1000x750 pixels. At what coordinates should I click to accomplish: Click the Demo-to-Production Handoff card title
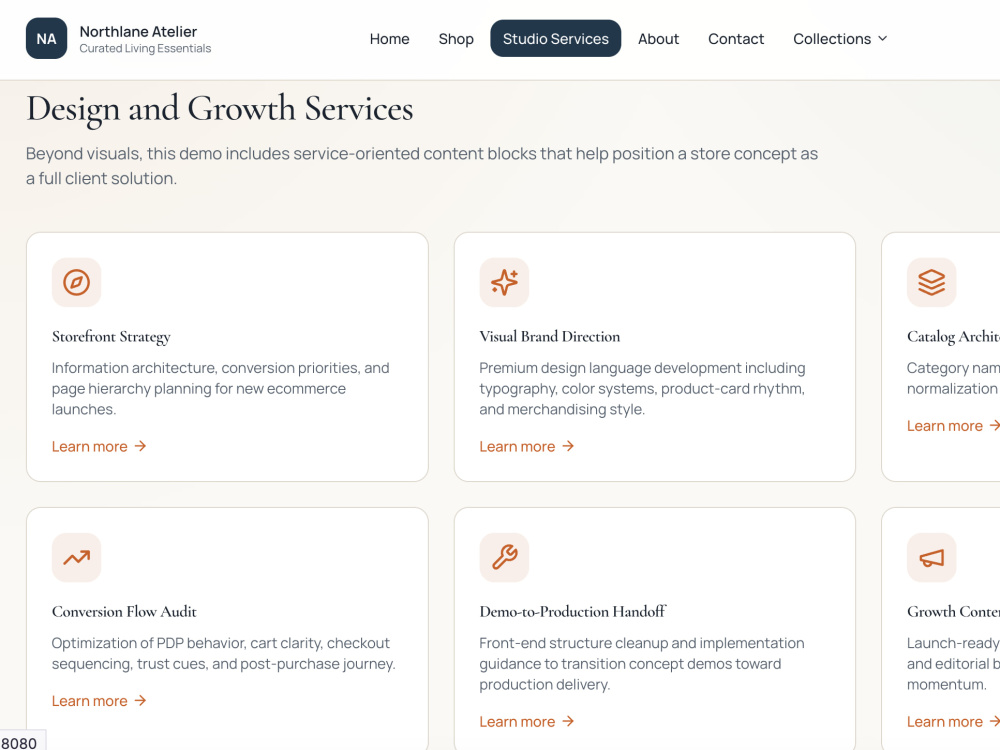(573, 612)
